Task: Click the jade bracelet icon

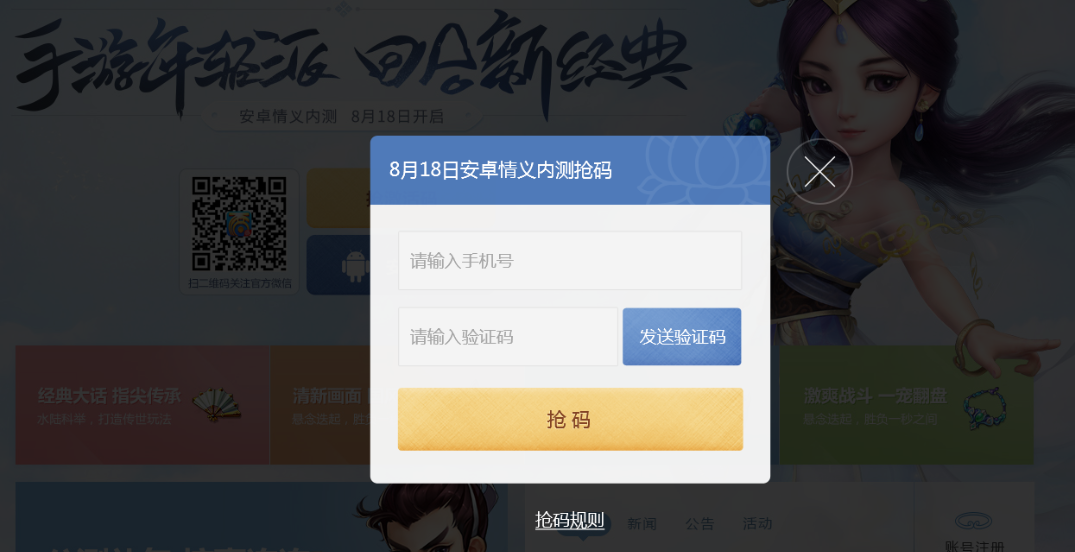Action: (985, 407)
